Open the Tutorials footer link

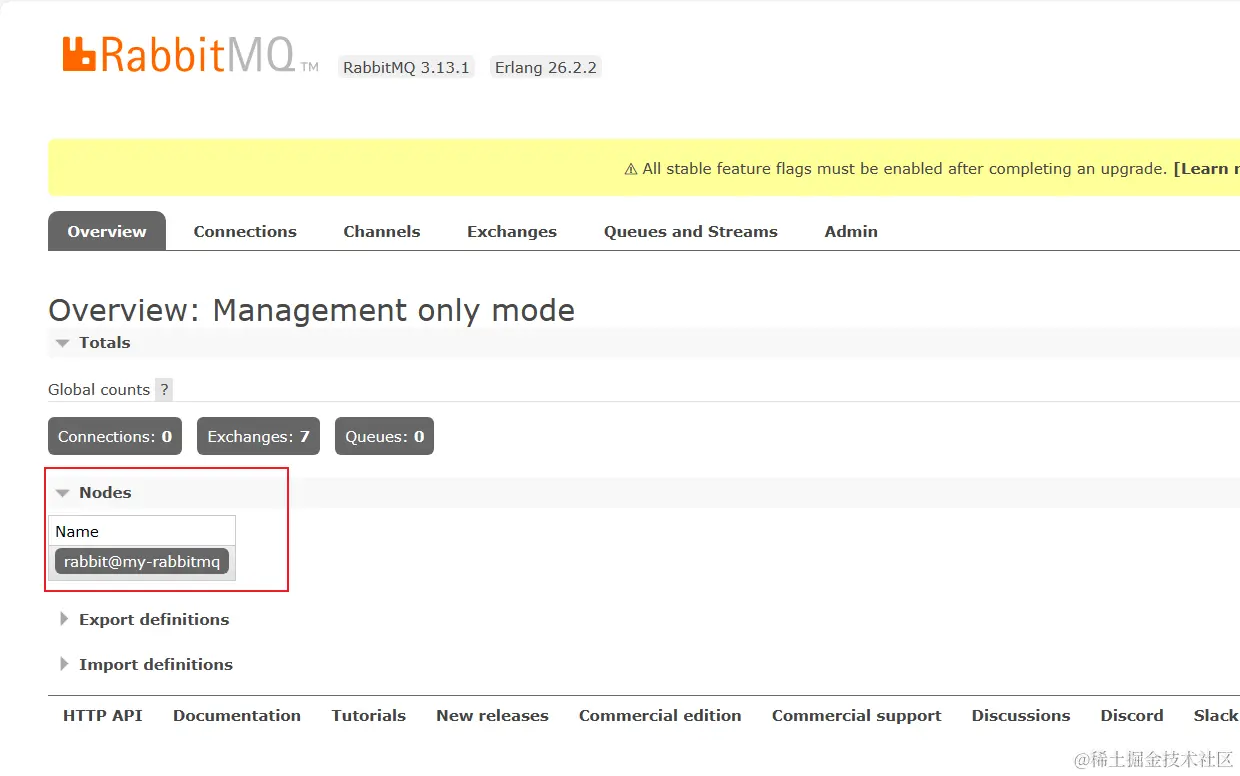(369, 715)
